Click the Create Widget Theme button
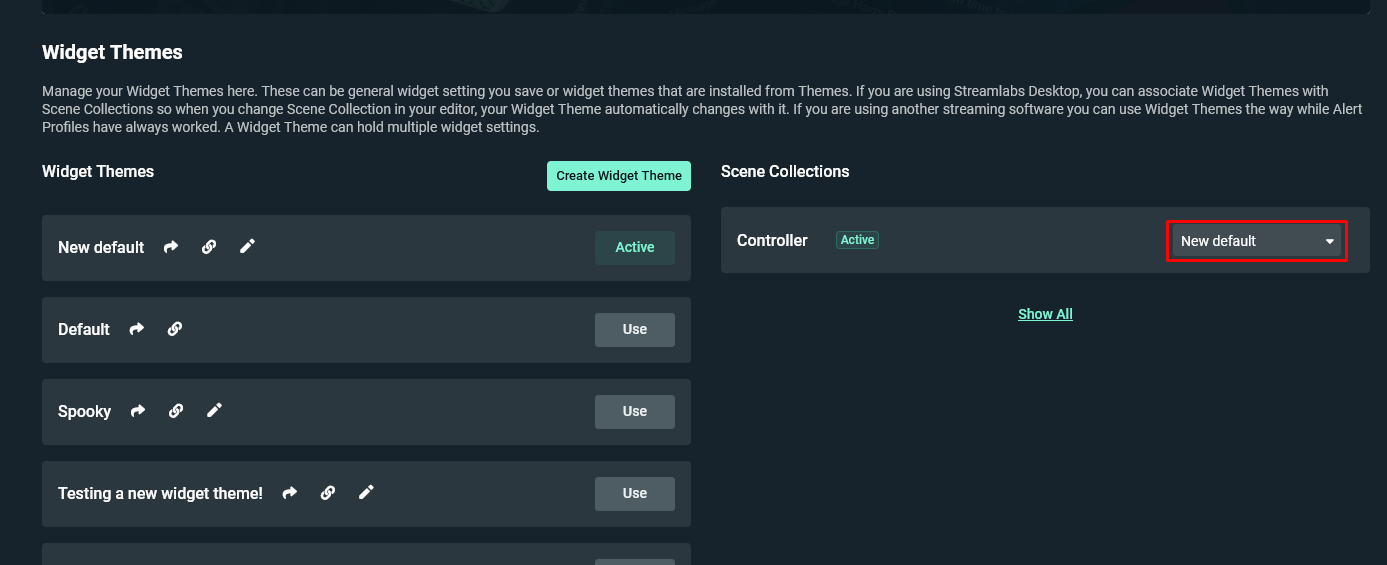Screen dimensions: 1387x565 pos(619,176)
